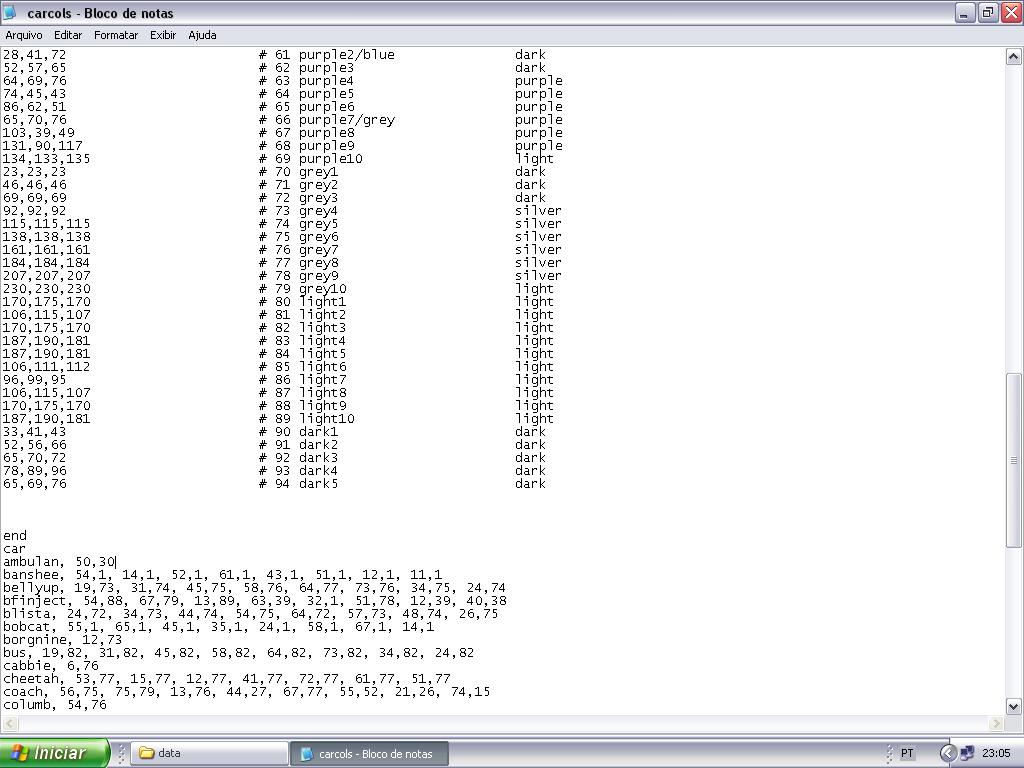Click the 'borgnine, 12,73' line
This screenshot has height=768, width=1024.
(x=63, y=640)
